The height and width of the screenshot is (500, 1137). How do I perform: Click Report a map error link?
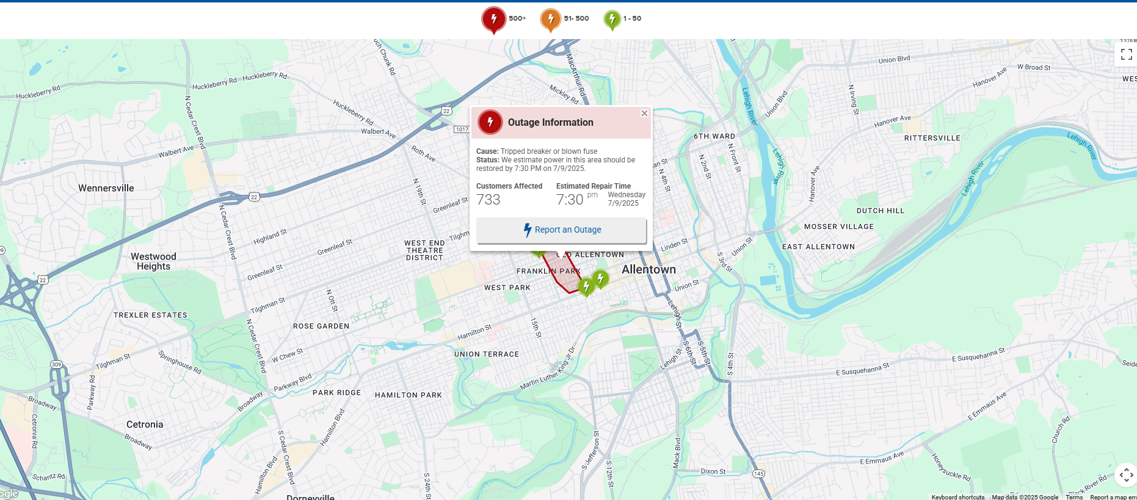click(1112, 497)
